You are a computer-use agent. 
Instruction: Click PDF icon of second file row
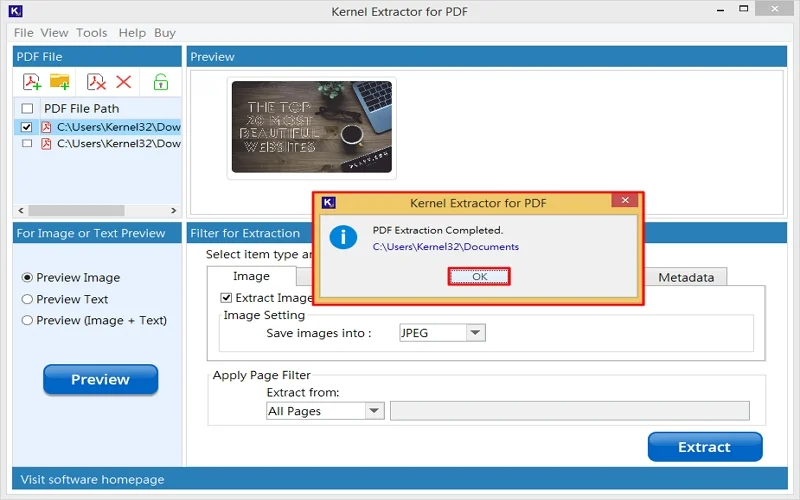point(46,143)
